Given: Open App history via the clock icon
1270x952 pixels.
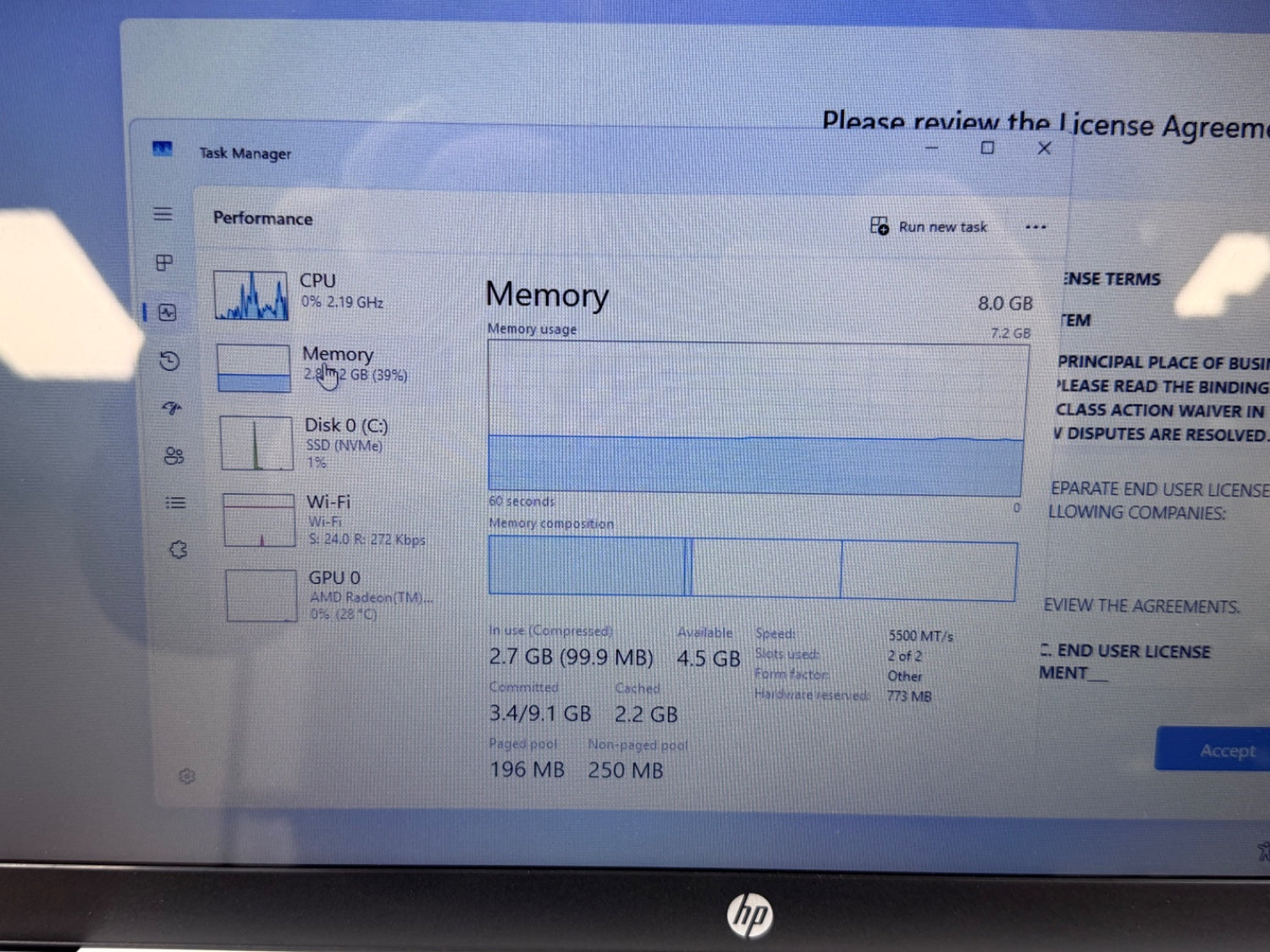Looking at the screenshot, I should 168,361.
